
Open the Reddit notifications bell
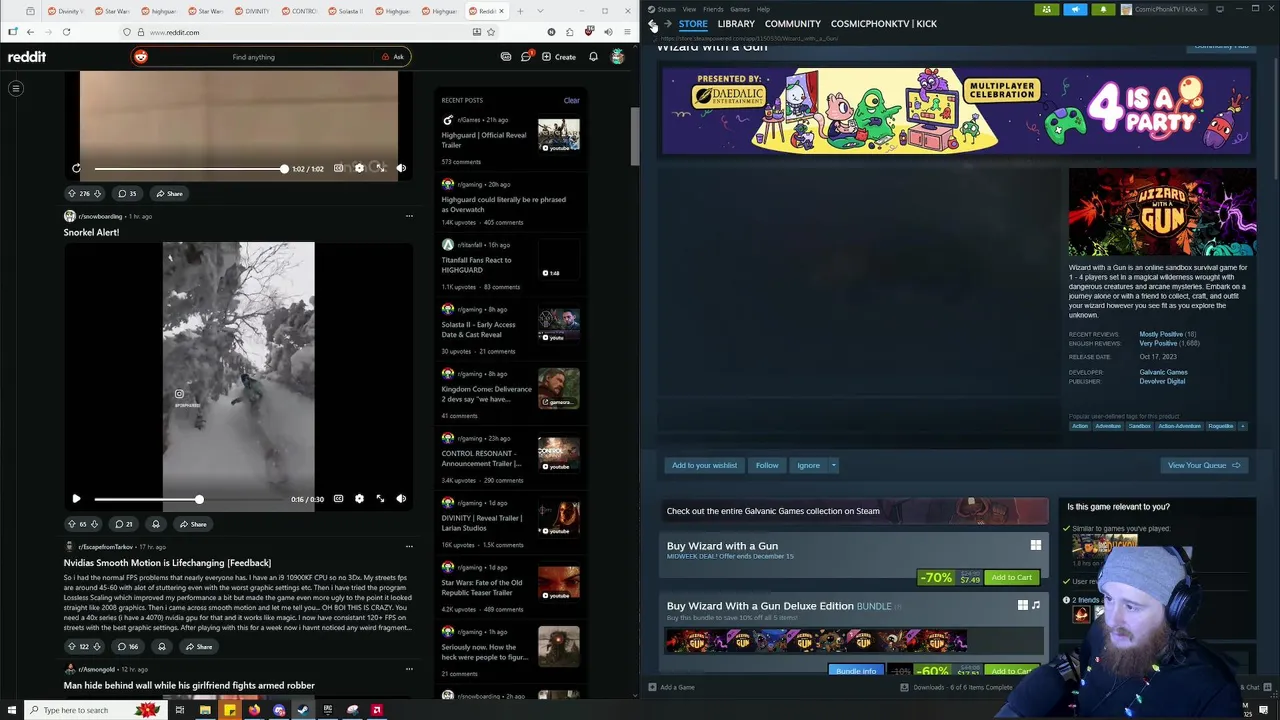(x=593, y=57)
